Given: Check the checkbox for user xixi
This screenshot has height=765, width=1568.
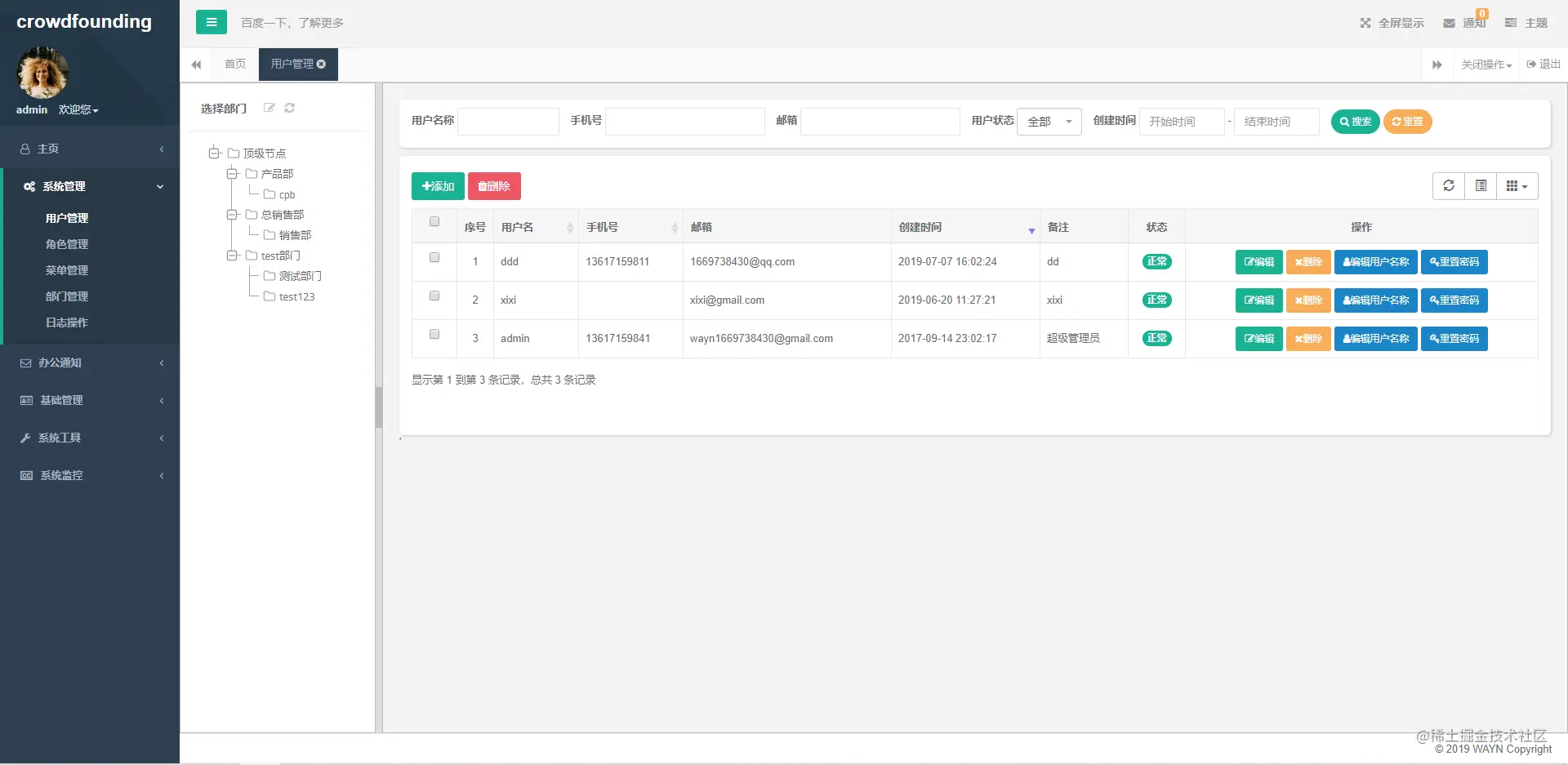Looking at the screenshot, I should coord(434,296).
